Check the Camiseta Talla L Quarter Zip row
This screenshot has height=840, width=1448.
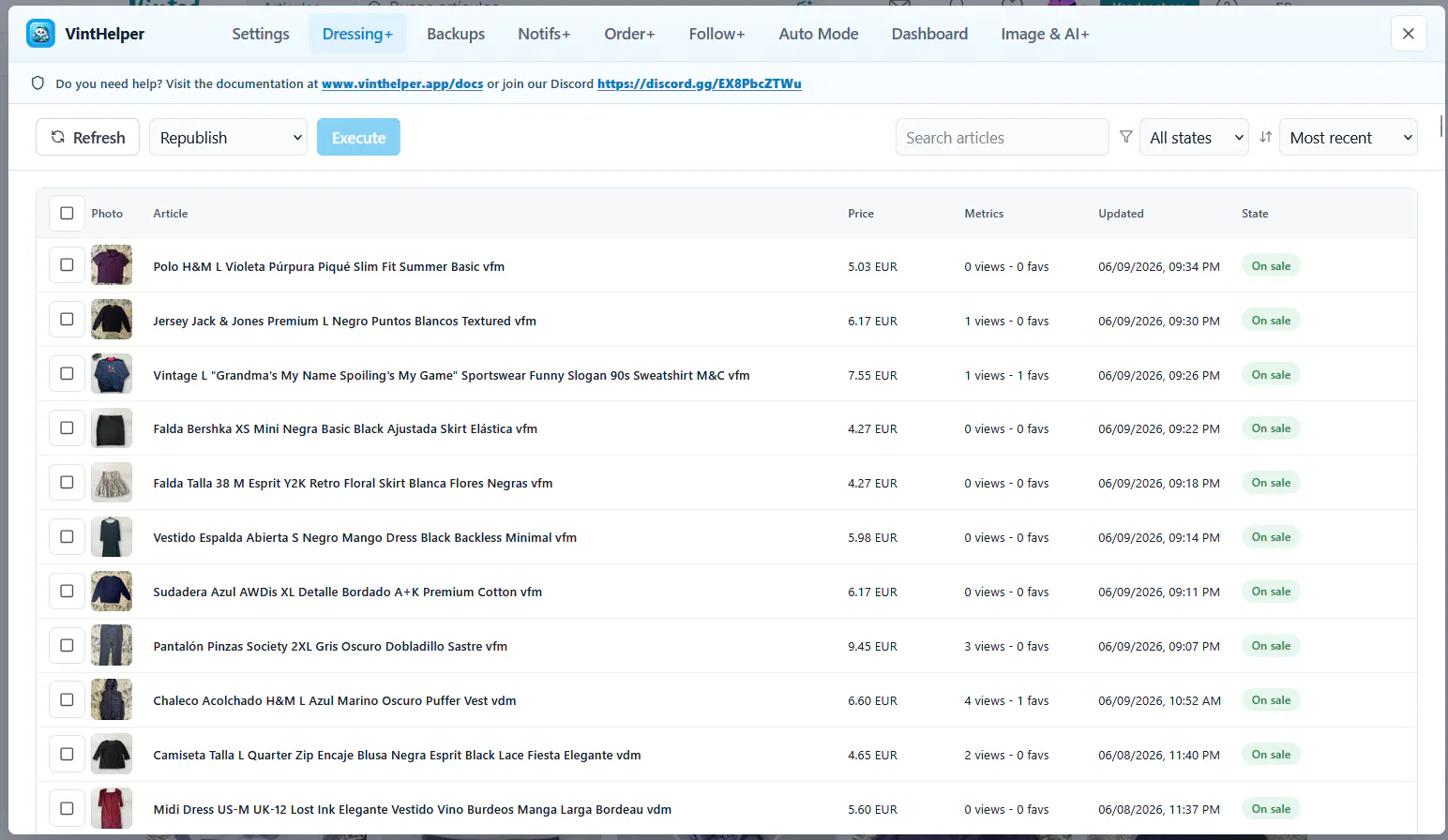click(x=67, y=755)
